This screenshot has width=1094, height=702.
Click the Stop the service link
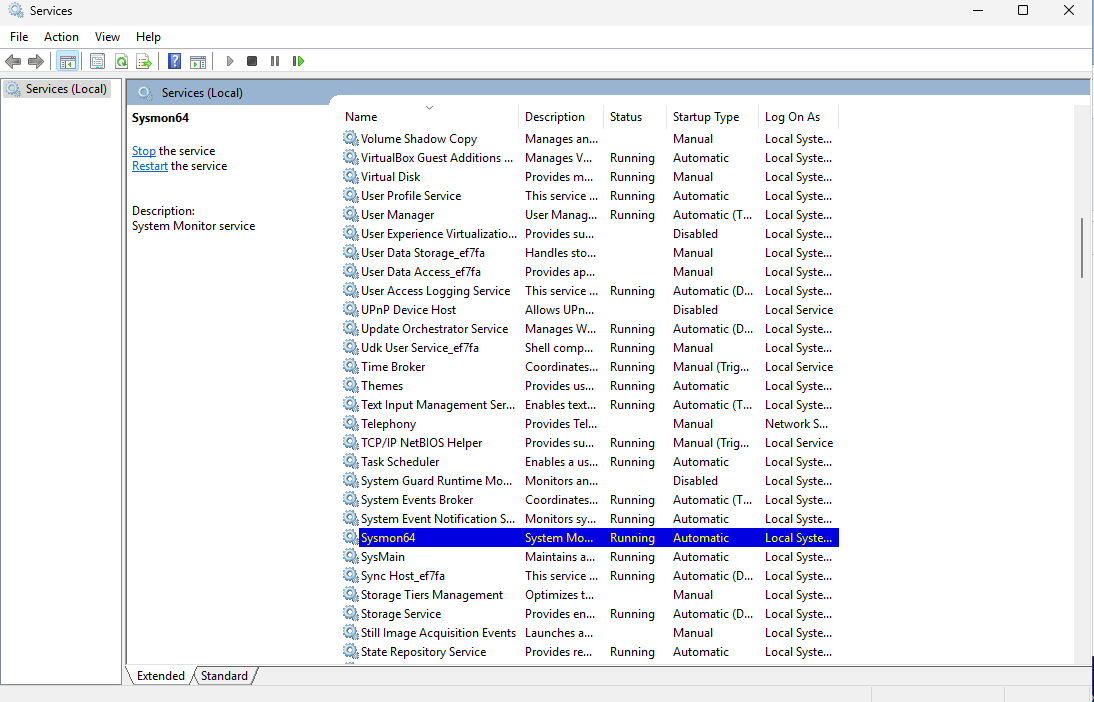point(143,151)
